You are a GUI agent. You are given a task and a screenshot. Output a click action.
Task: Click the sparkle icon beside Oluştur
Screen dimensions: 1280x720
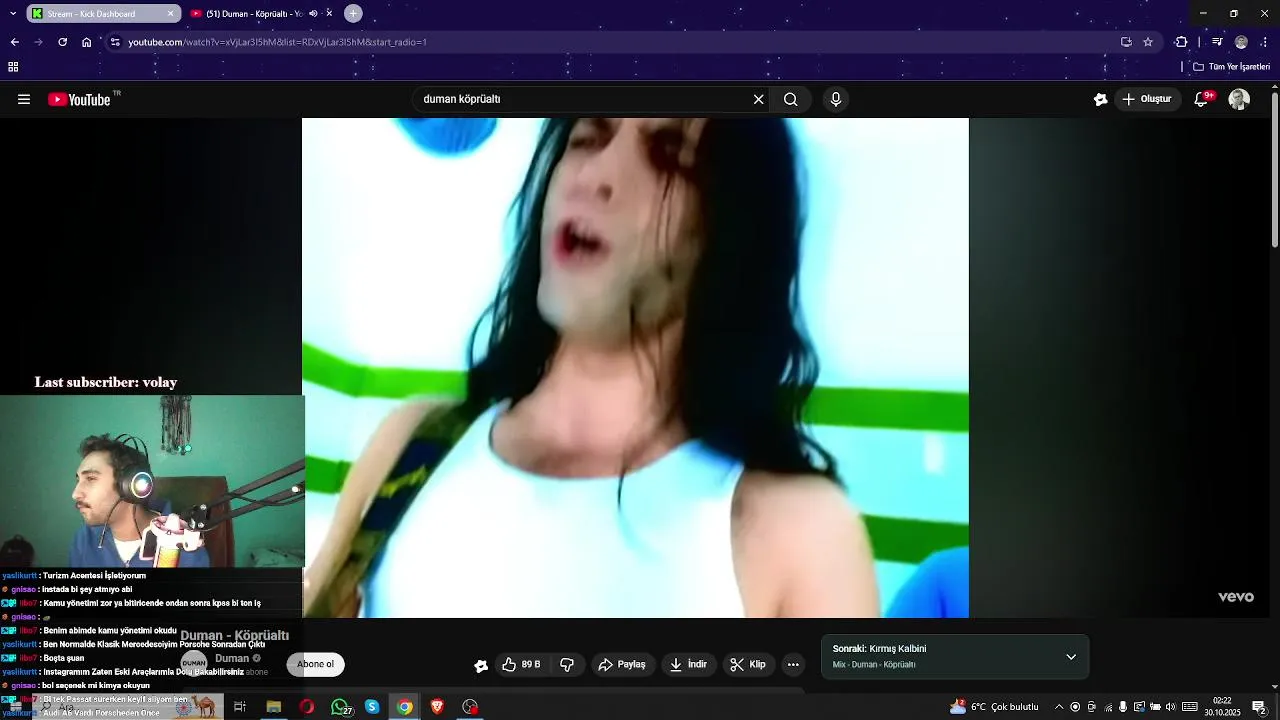(1101, 99)
